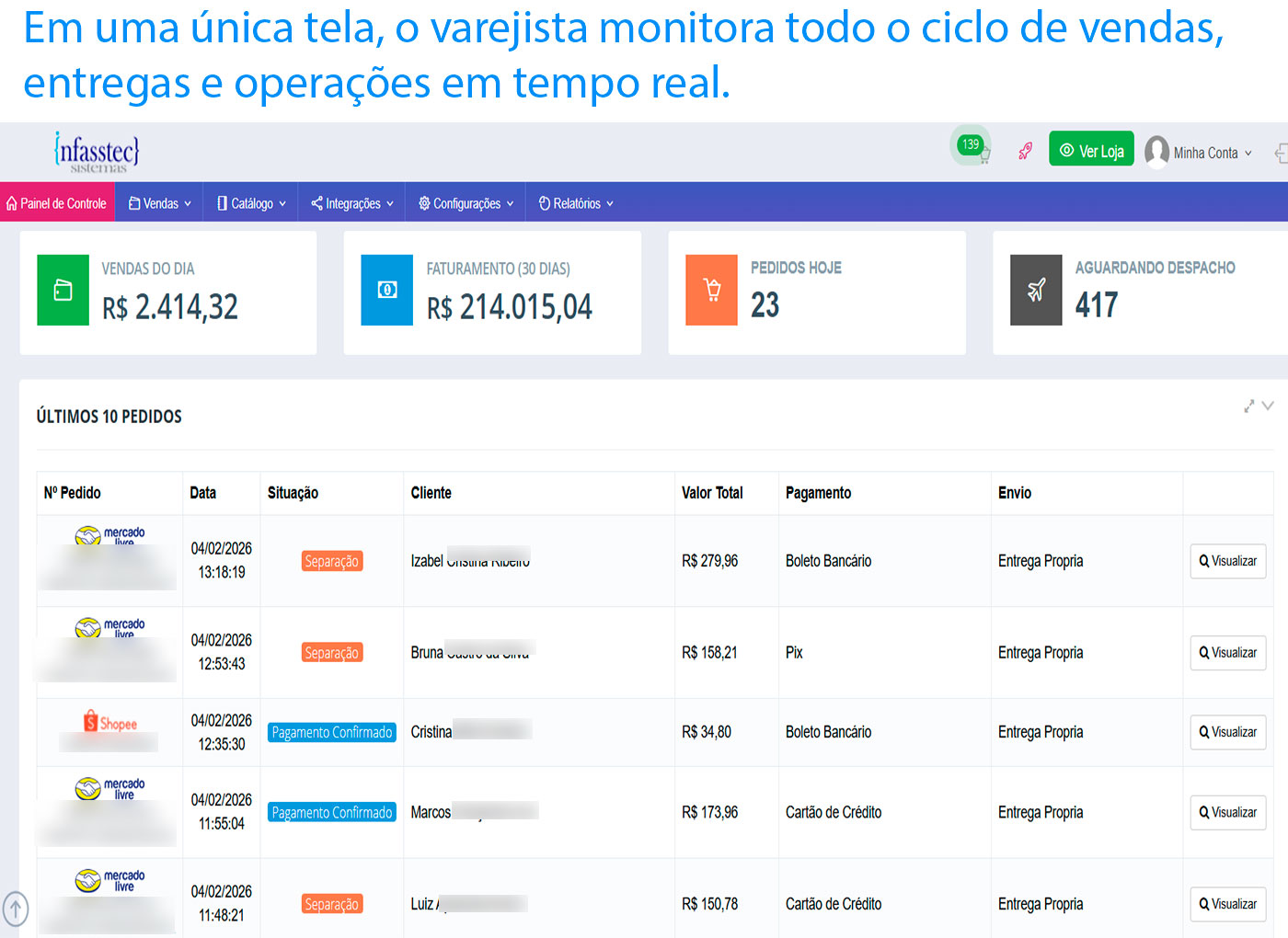Open the Minha Conta dropdown

point(1200,153)
